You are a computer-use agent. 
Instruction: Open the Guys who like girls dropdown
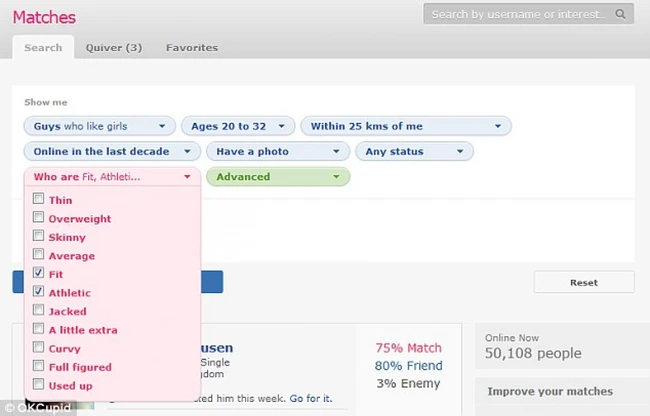(x=98, y=126)
